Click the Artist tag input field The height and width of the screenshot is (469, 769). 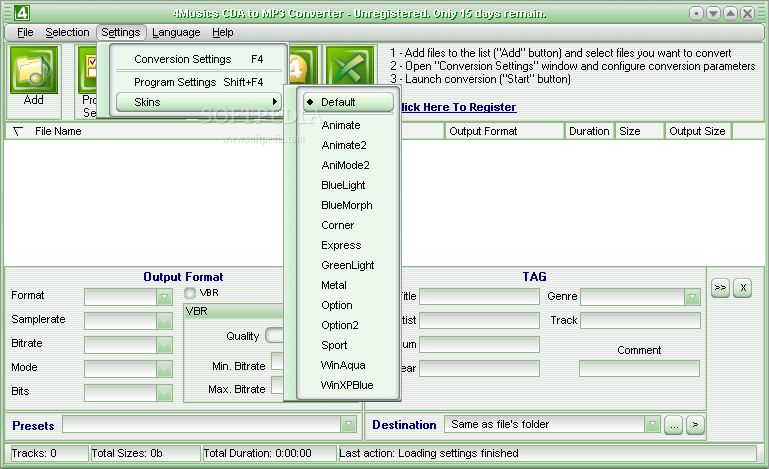(479, 320)
